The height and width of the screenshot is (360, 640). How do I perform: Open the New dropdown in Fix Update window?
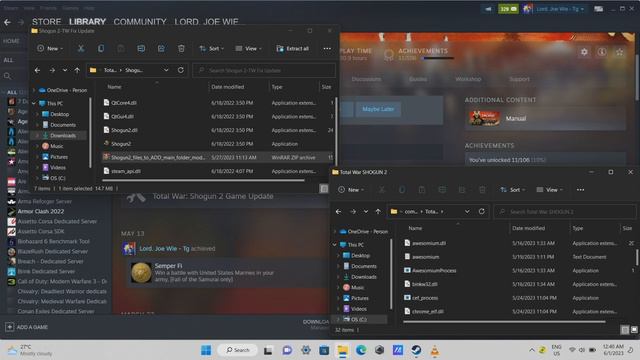pyautogui.click(x=50, y=49)
